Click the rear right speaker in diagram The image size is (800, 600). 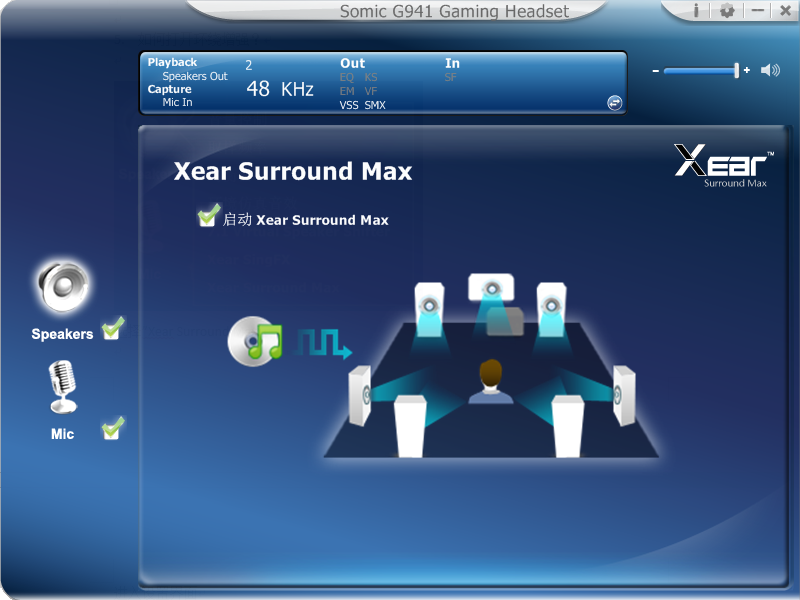coord(568,426)
